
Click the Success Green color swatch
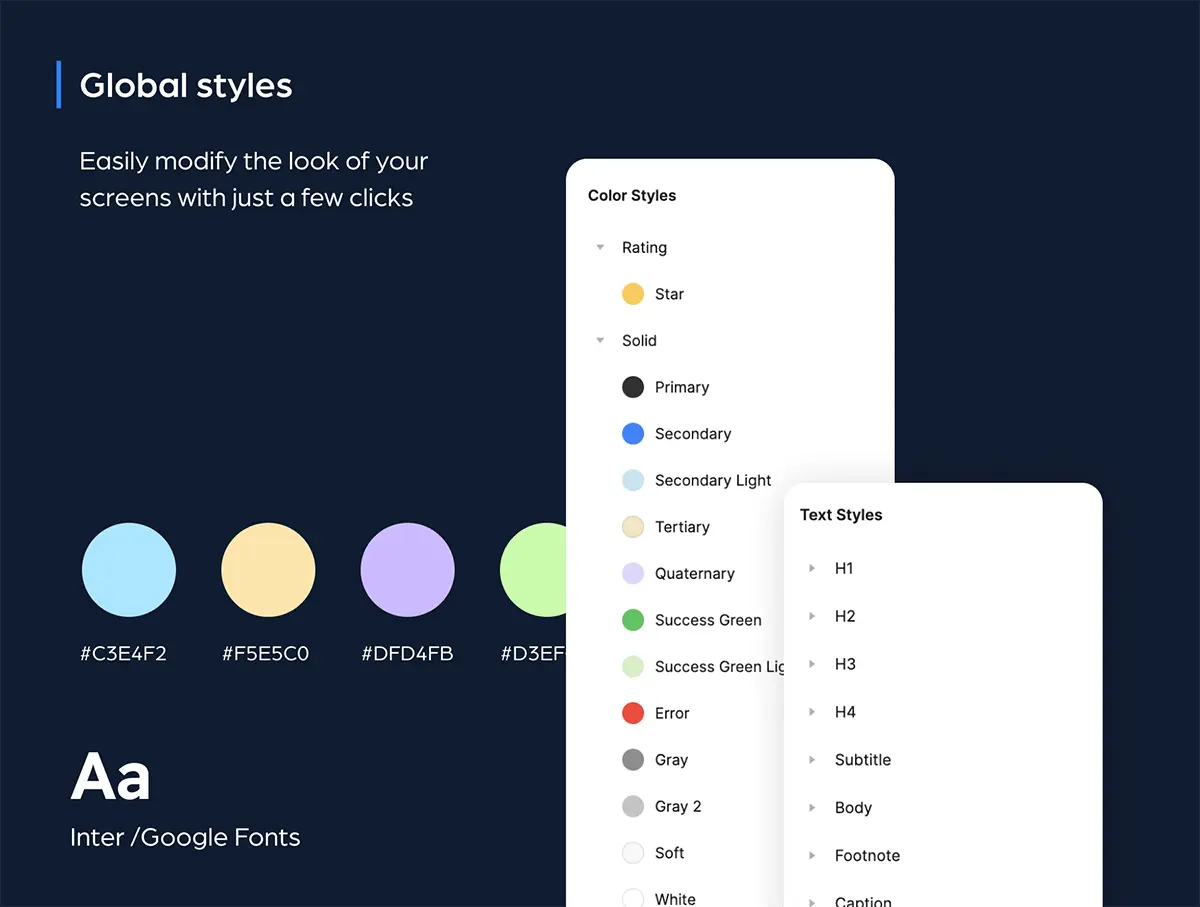pos(633,620)
